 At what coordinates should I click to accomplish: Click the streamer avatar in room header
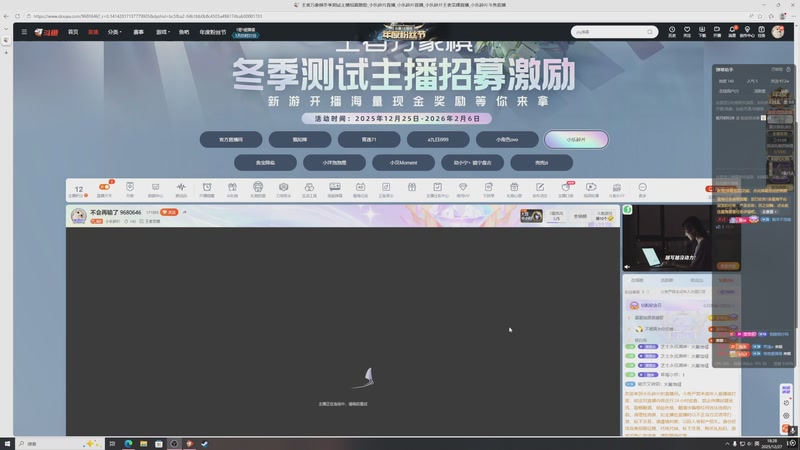tap(78, 216)
